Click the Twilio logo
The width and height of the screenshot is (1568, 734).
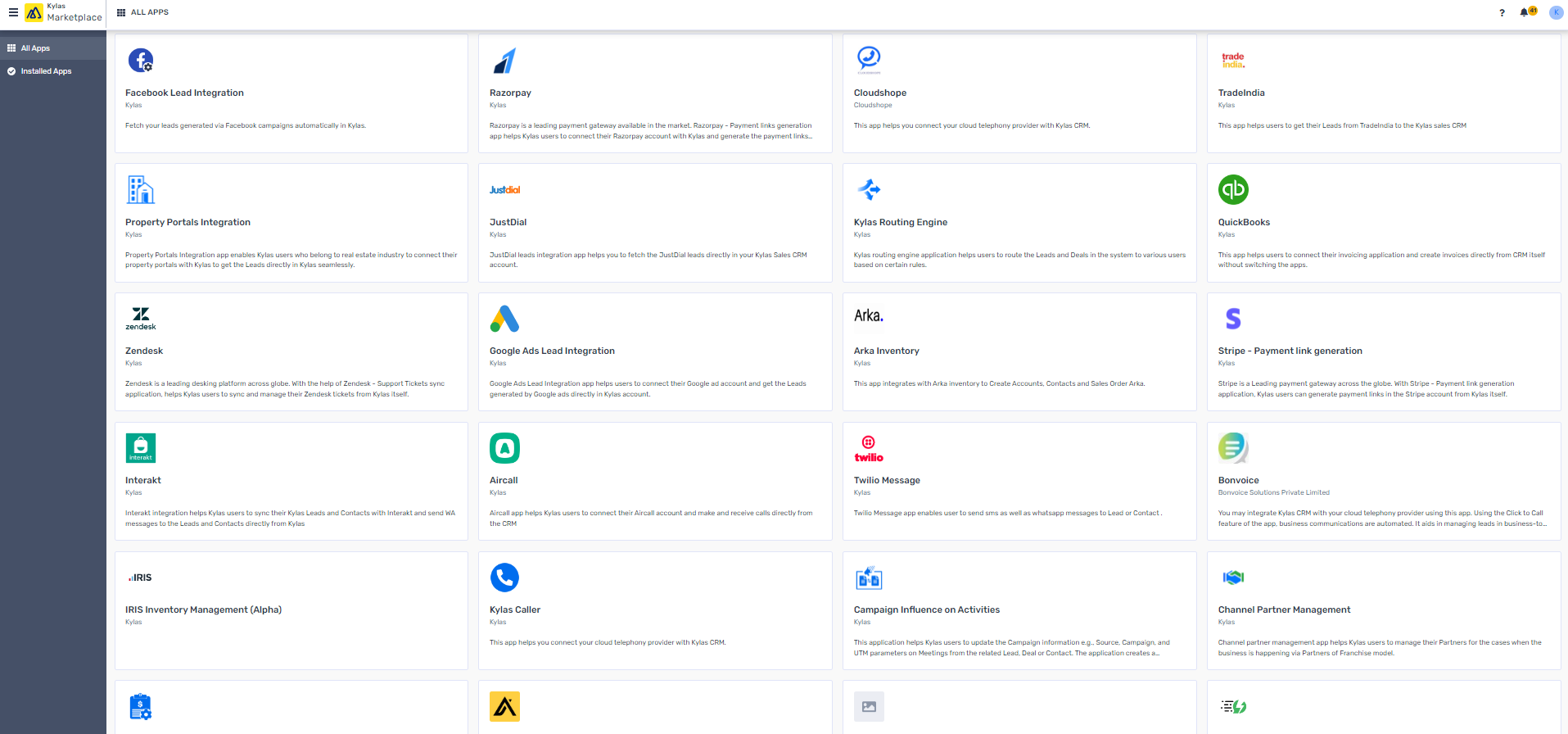pos(869,449)
